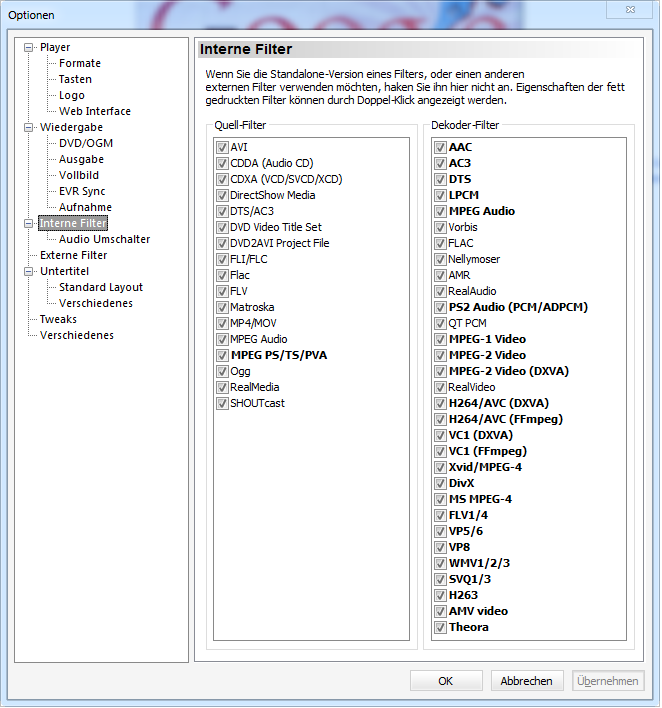Uncheck MPEG PS/TS/PVA source filter
This screenshot has width=662, height=708.
click(x=222, y=355)
